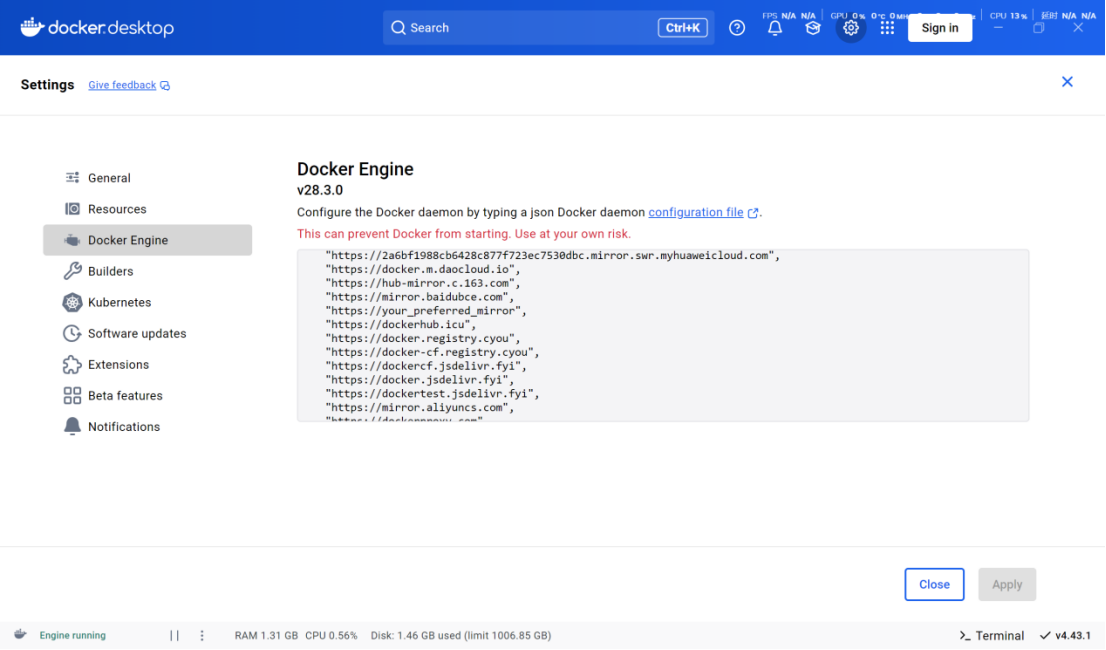Open the help question-mark icon in the title bar
This screenshot has height=650, width=1106.
click(x=737, y=27)
